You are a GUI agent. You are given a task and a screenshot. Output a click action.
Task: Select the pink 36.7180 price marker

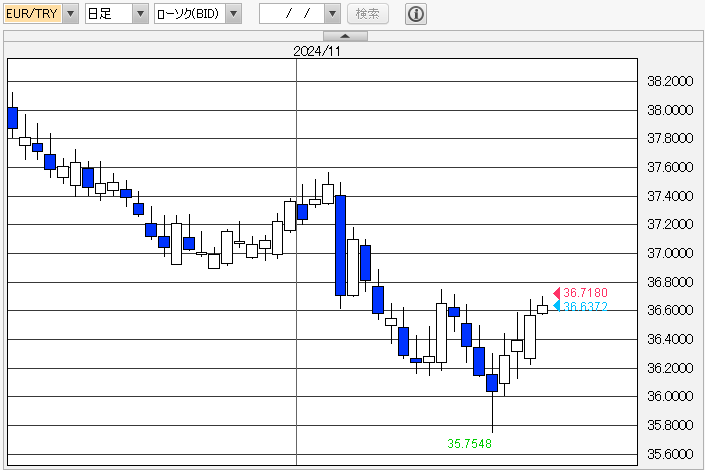coord(581,293)
